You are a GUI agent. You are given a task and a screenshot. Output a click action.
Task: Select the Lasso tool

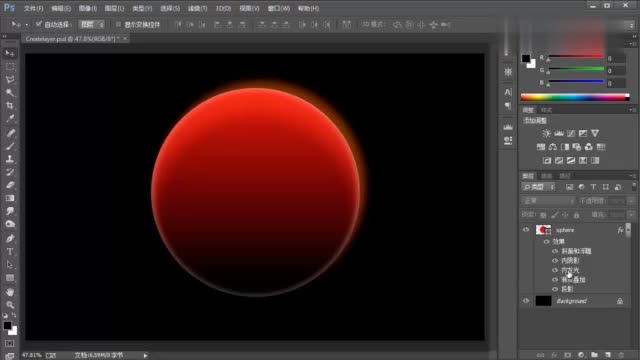(x=10, y=80)
